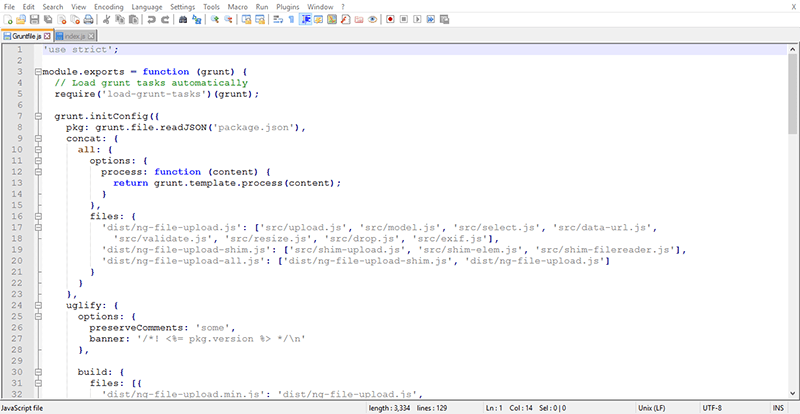Screen dimensions: 800x414
Task: Click JavaScript file label in status bar
Action: pyautogui.click(x=22, y=408)
